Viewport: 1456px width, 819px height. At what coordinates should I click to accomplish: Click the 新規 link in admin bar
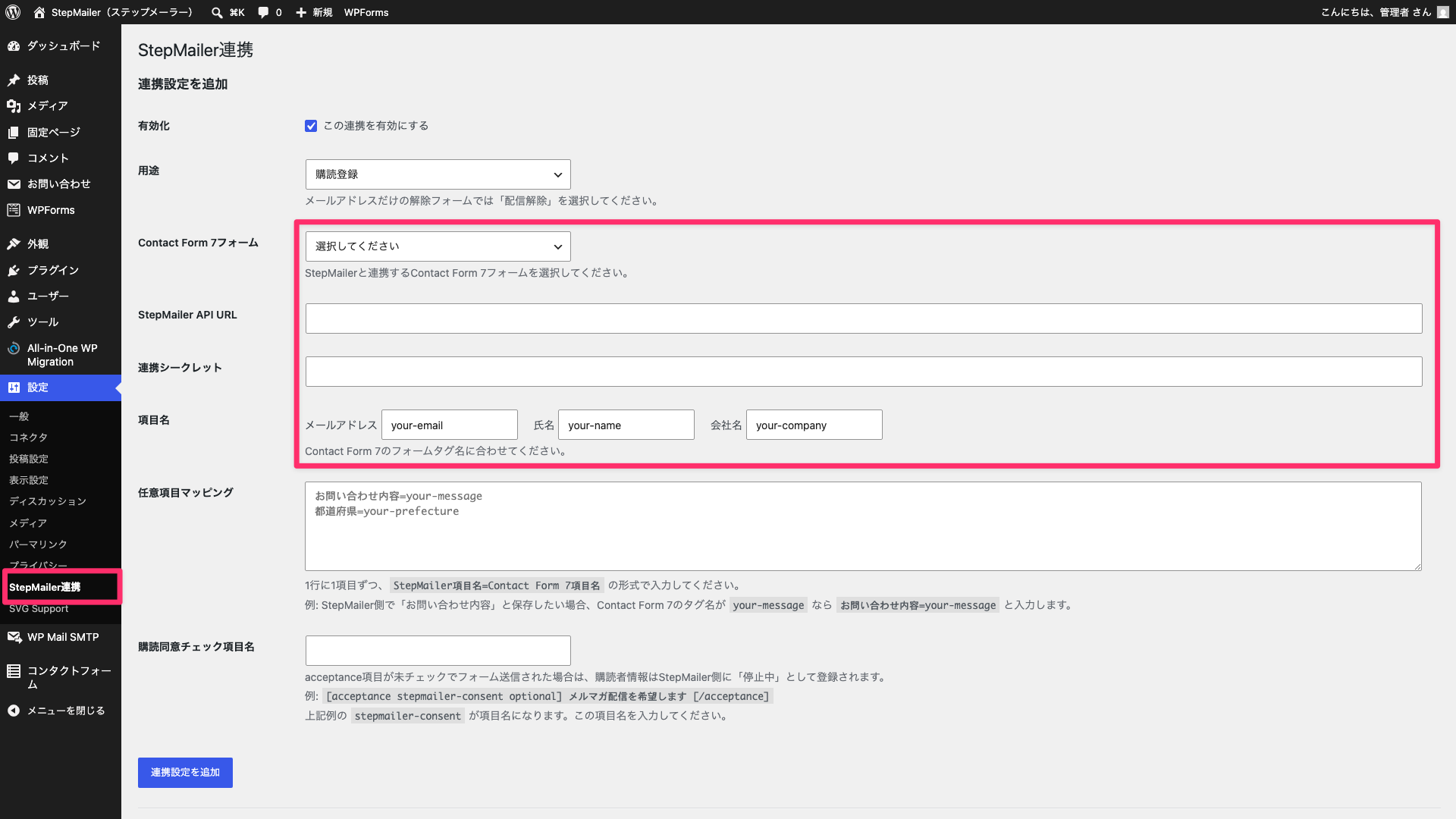pyautogui.click(x=322, y=12)
